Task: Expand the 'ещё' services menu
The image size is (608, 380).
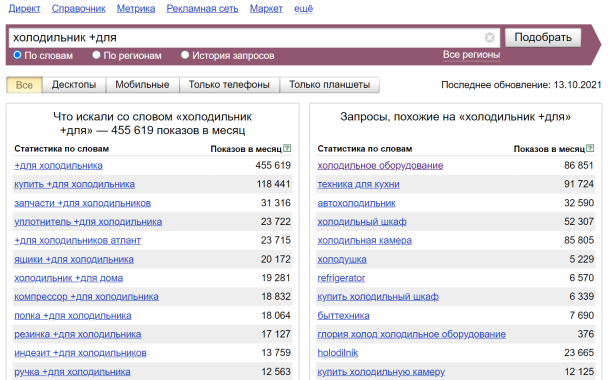Action: point(304,9)
